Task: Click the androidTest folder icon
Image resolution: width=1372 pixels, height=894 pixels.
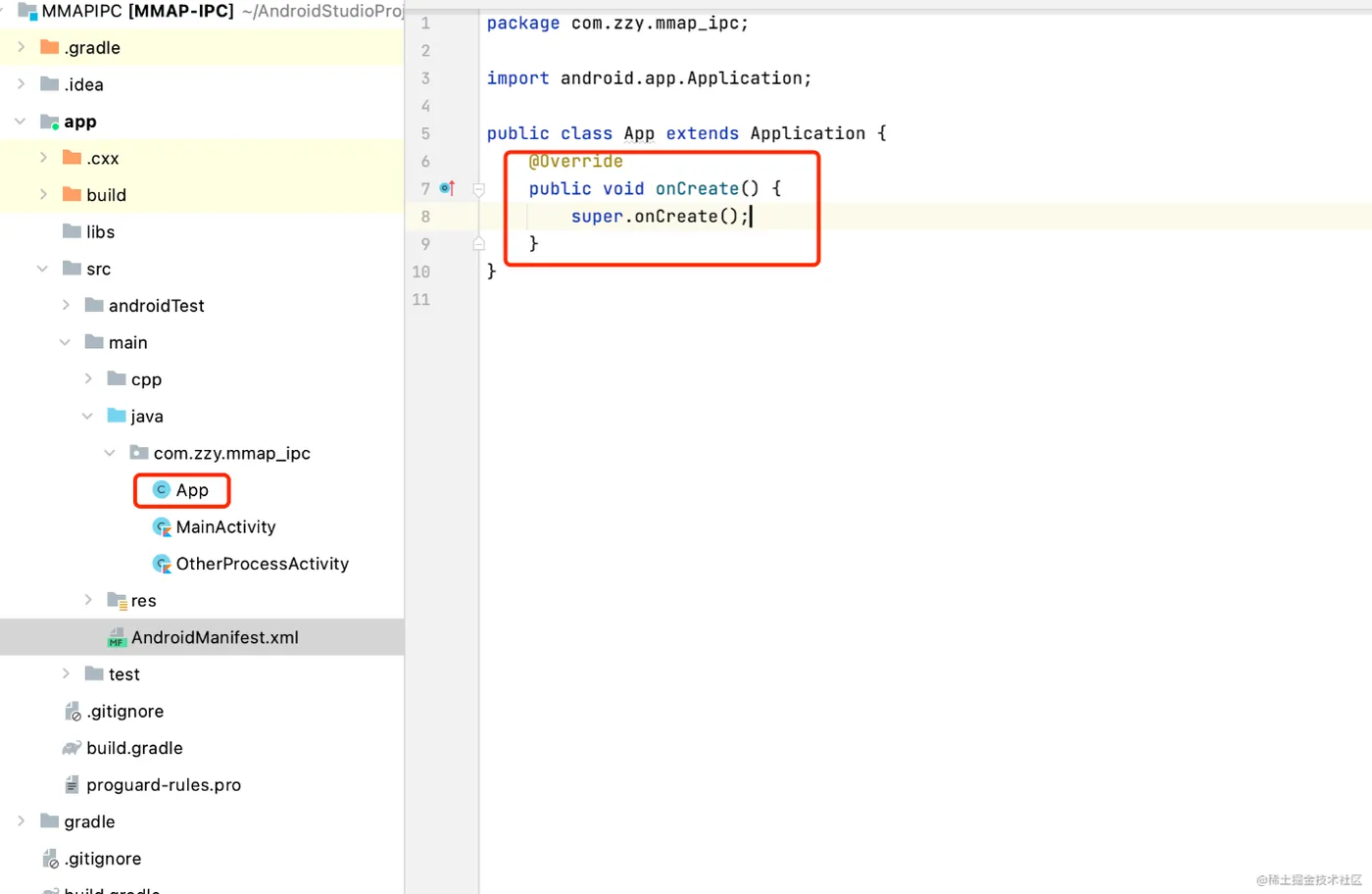Action: tap(94, 305)
